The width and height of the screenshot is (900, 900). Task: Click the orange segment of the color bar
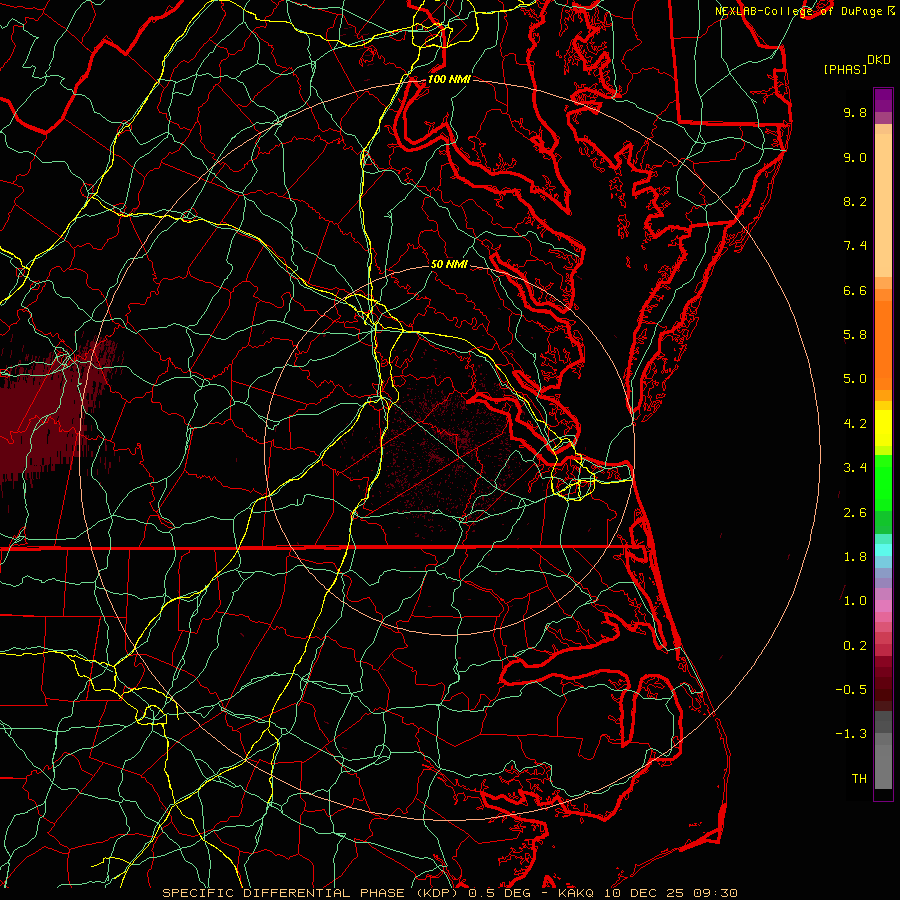click(x=883, y=345)
